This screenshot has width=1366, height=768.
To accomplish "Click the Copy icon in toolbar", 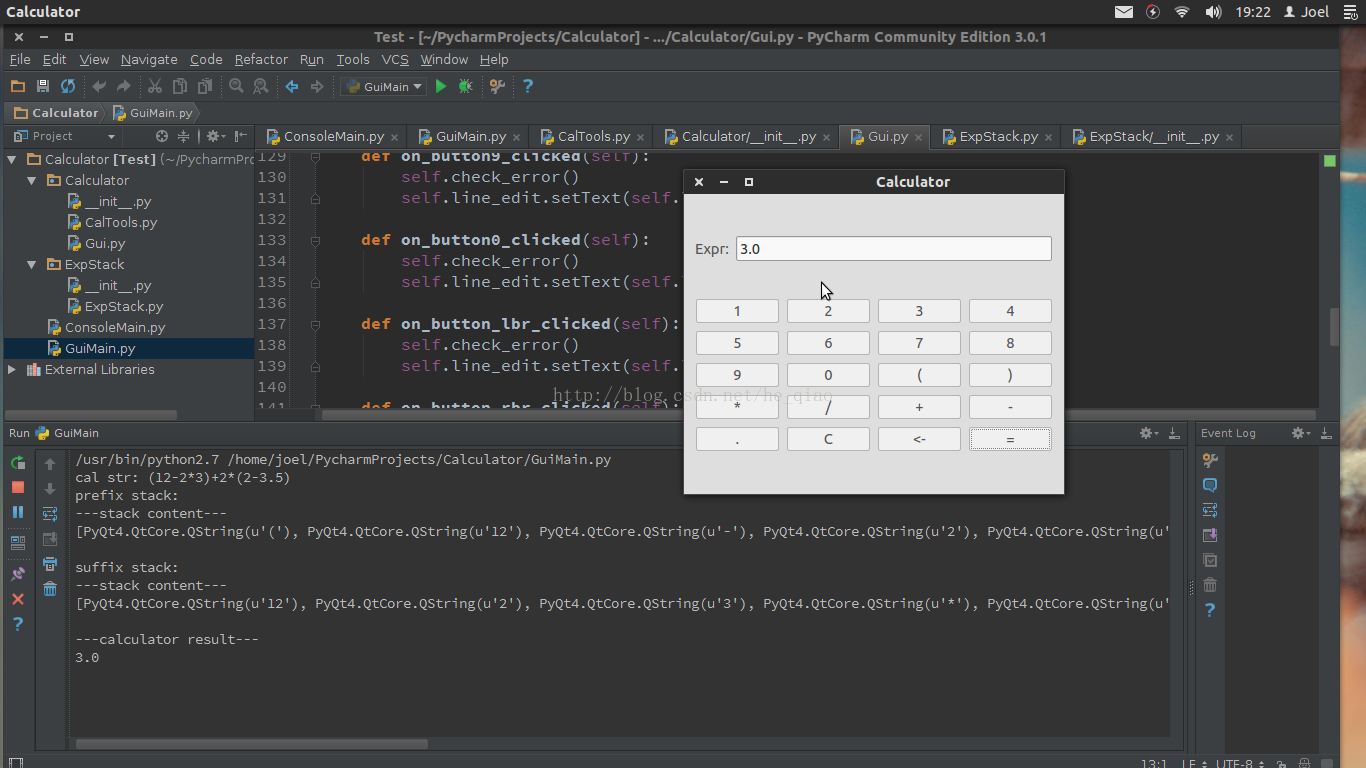I will click(180, 87).
